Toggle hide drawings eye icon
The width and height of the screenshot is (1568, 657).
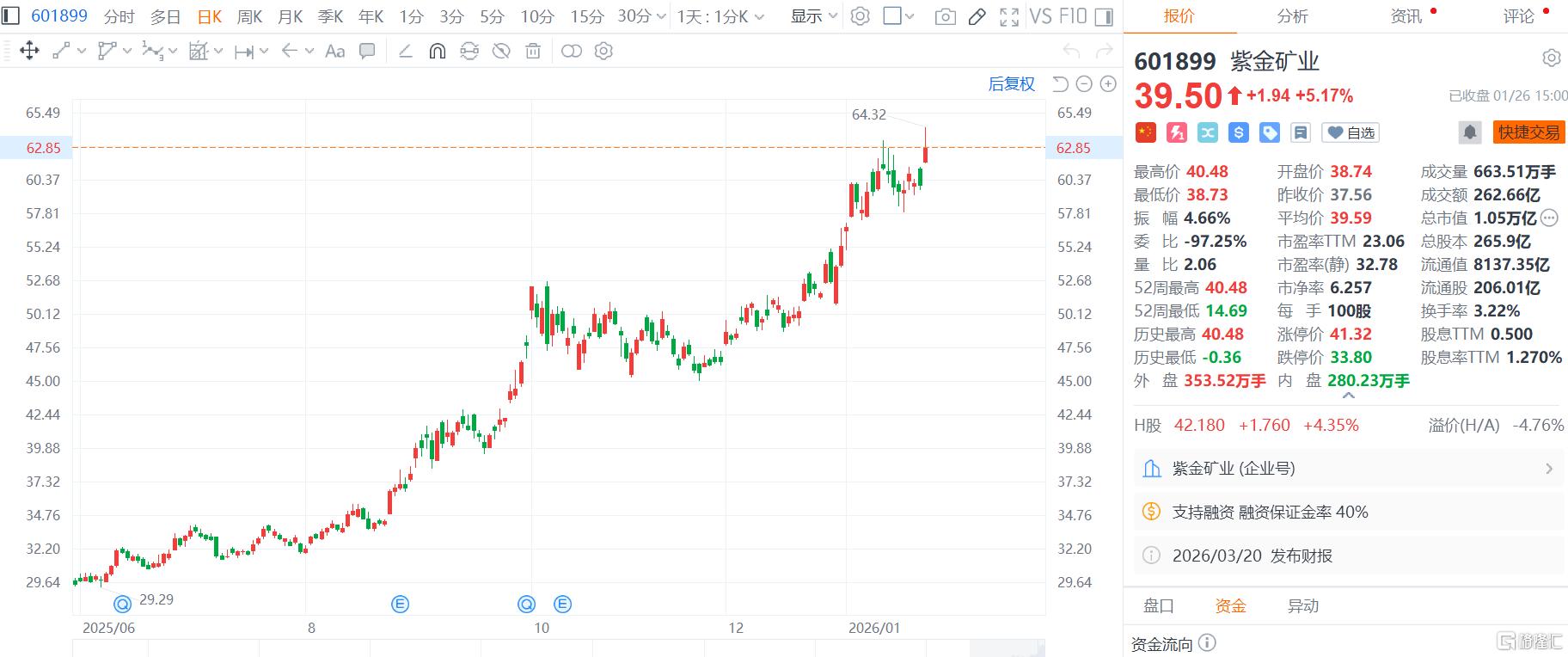[x=501, y=52]
